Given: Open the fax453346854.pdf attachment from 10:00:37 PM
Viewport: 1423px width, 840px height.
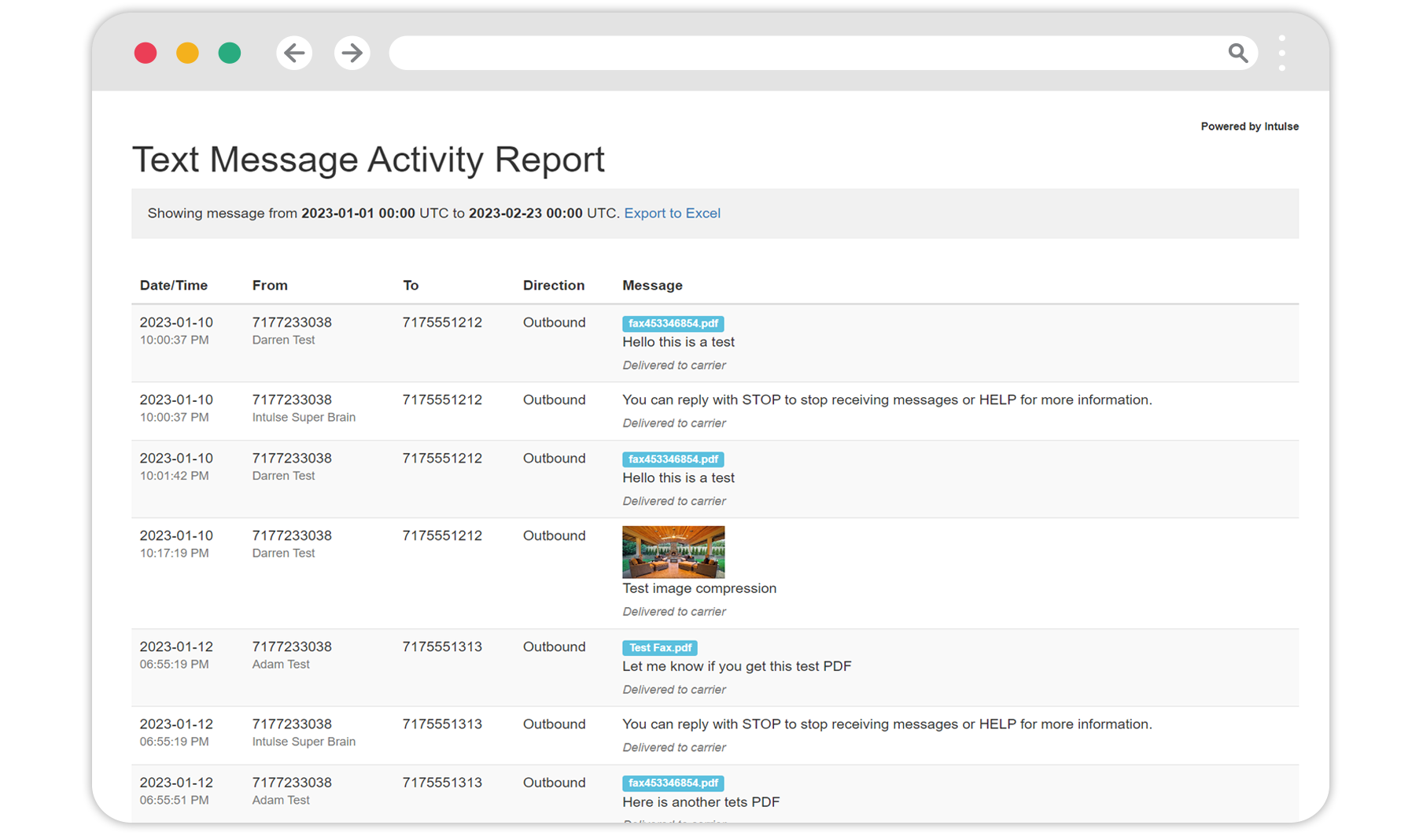Looking at the screenshot, I should pyautogui.click(x=673, y=323).
